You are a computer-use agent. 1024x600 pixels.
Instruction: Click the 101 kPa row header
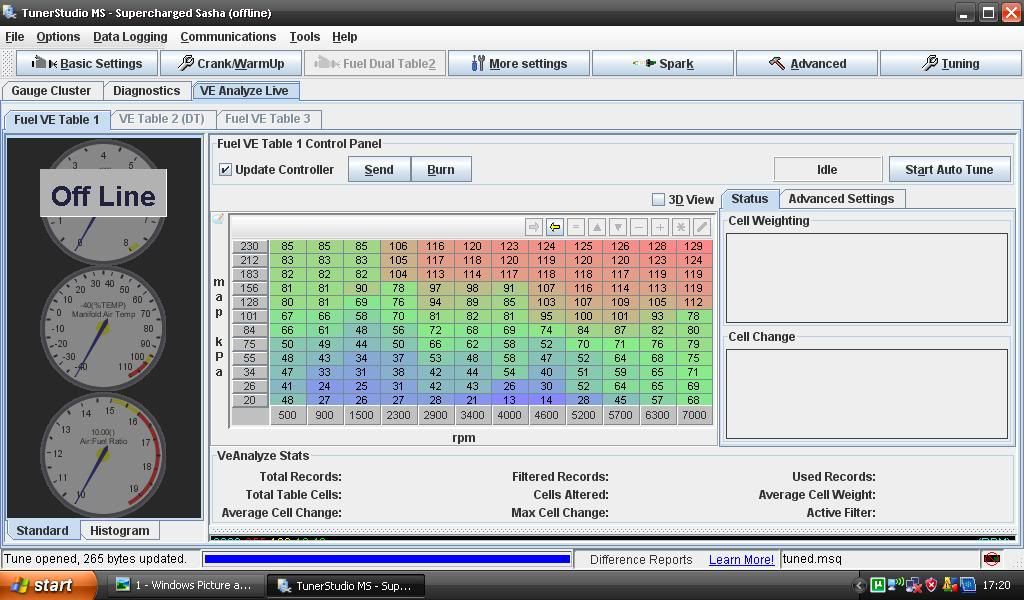point(249,316)
